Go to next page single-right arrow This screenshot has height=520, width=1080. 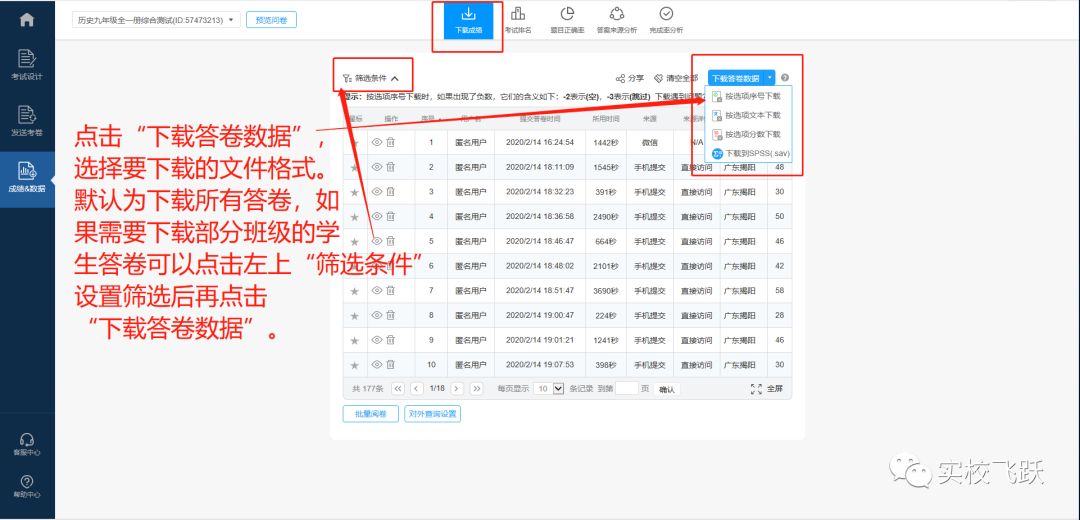pos(457,388)
